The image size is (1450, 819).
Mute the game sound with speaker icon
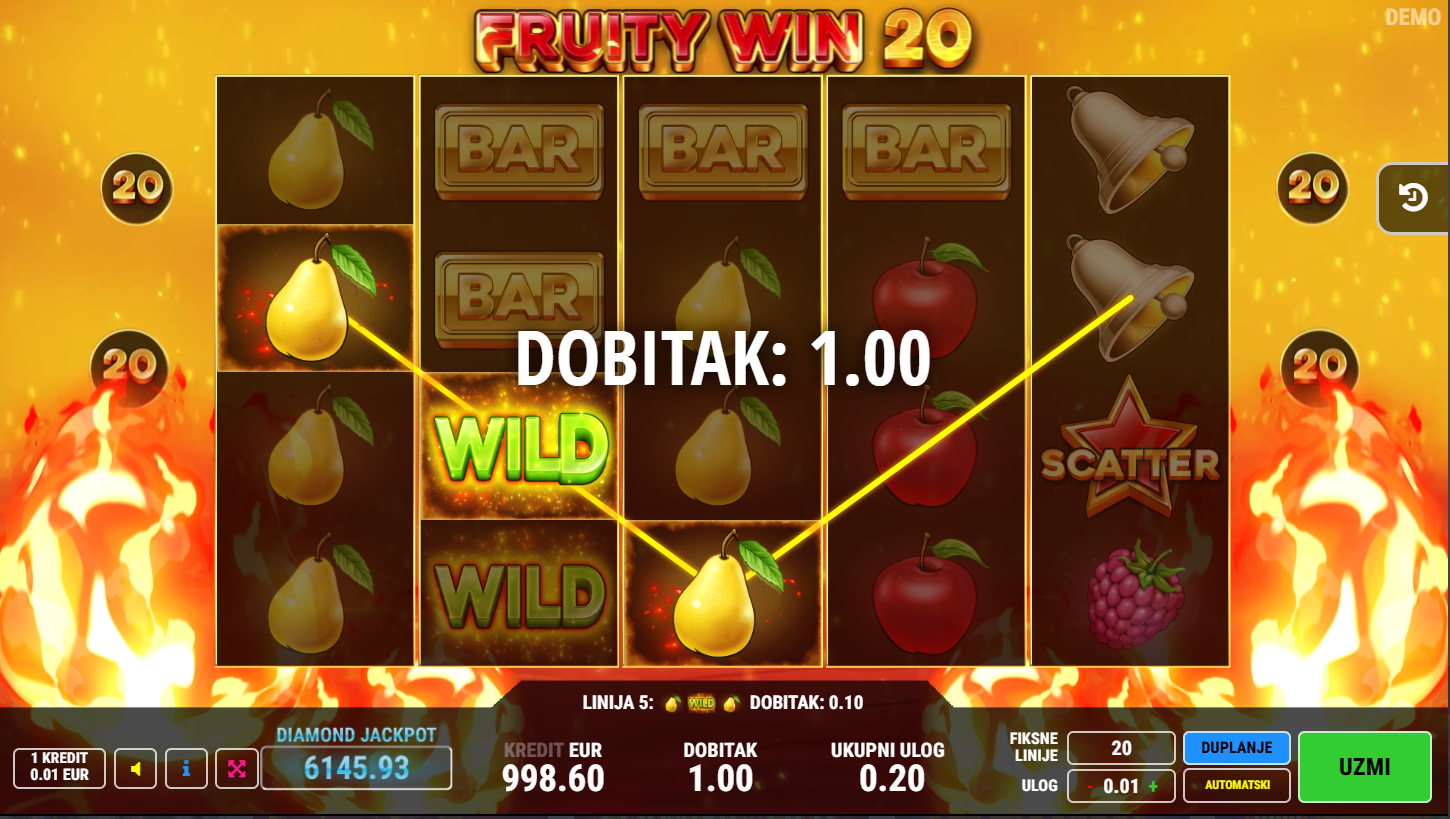[x=135, y=769]
